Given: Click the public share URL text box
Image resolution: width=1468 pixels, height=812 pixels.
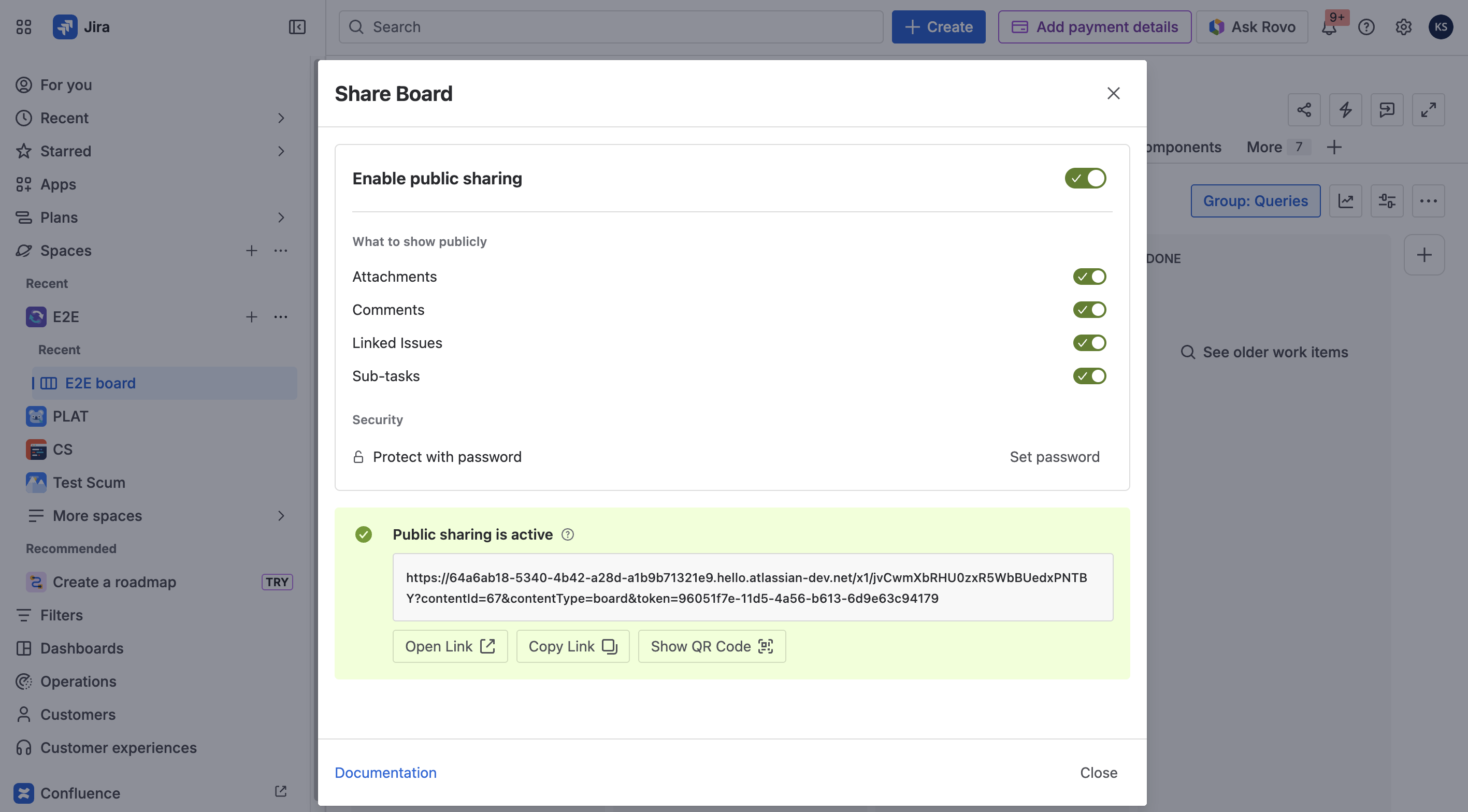Looking at the screenshot, I should [752, 587].
